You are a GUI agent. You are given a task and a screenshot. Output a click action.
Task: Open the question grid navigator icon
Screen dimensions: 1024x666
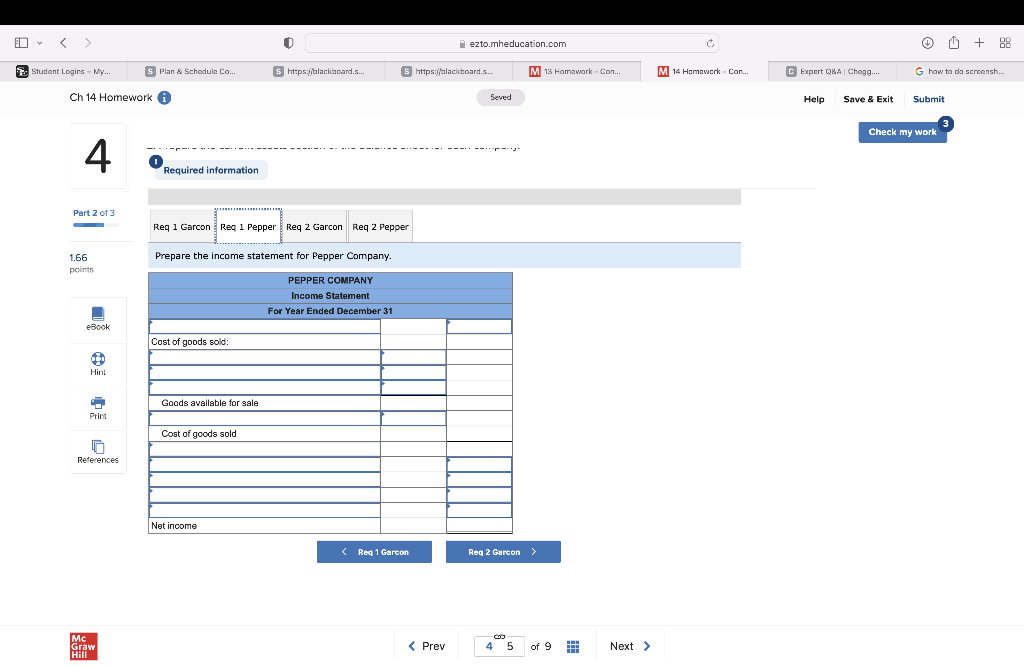coord(573,646)
